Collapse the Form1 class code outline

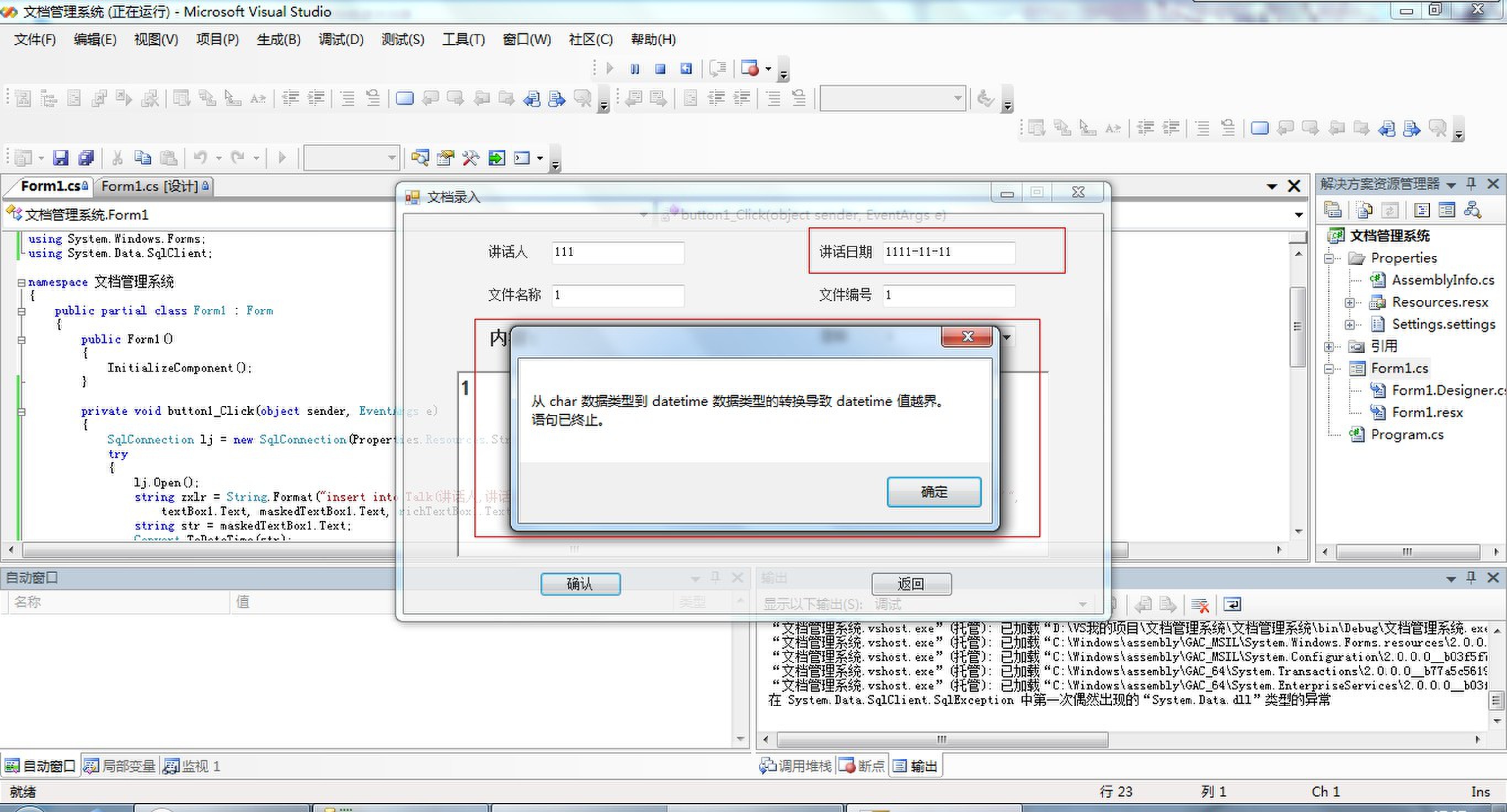[22, 311]
